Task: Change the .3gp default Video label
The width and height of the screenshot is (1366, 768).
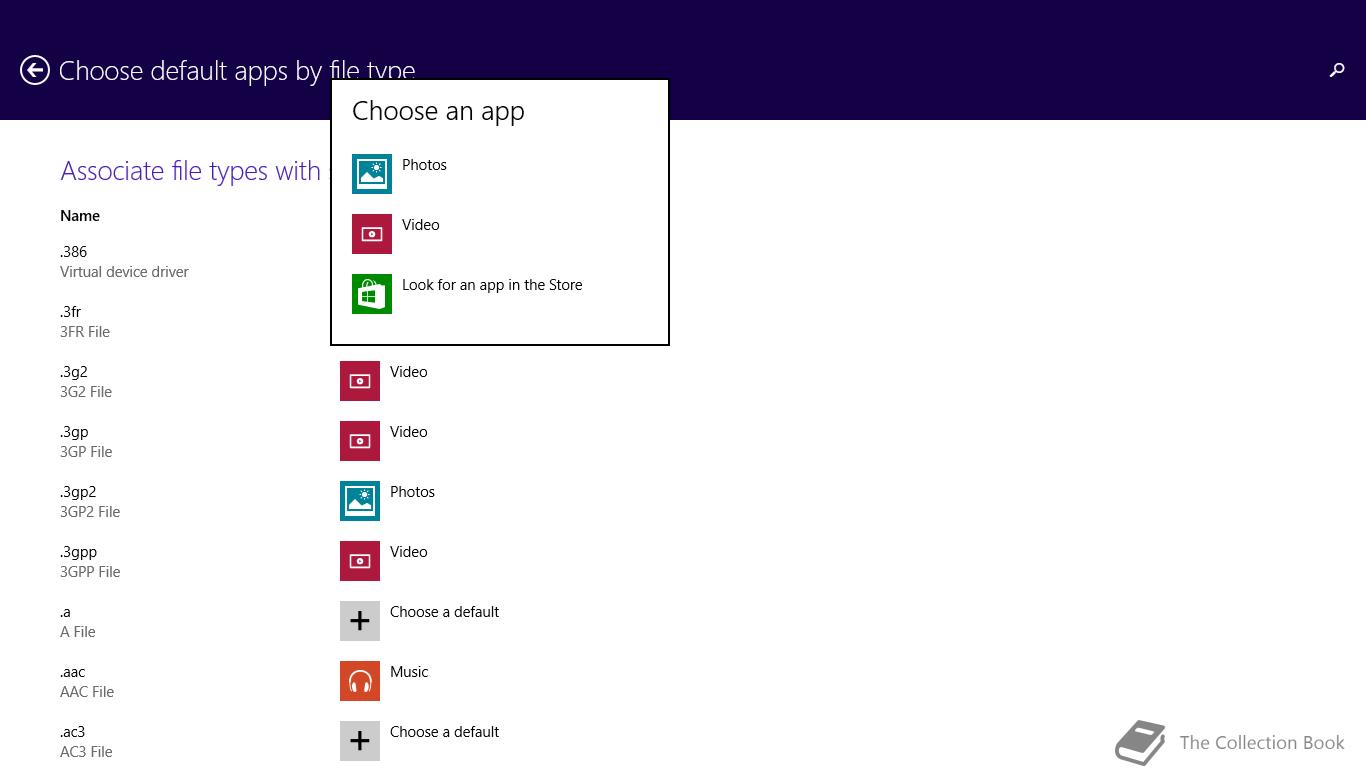Action: tap(409, 432)
